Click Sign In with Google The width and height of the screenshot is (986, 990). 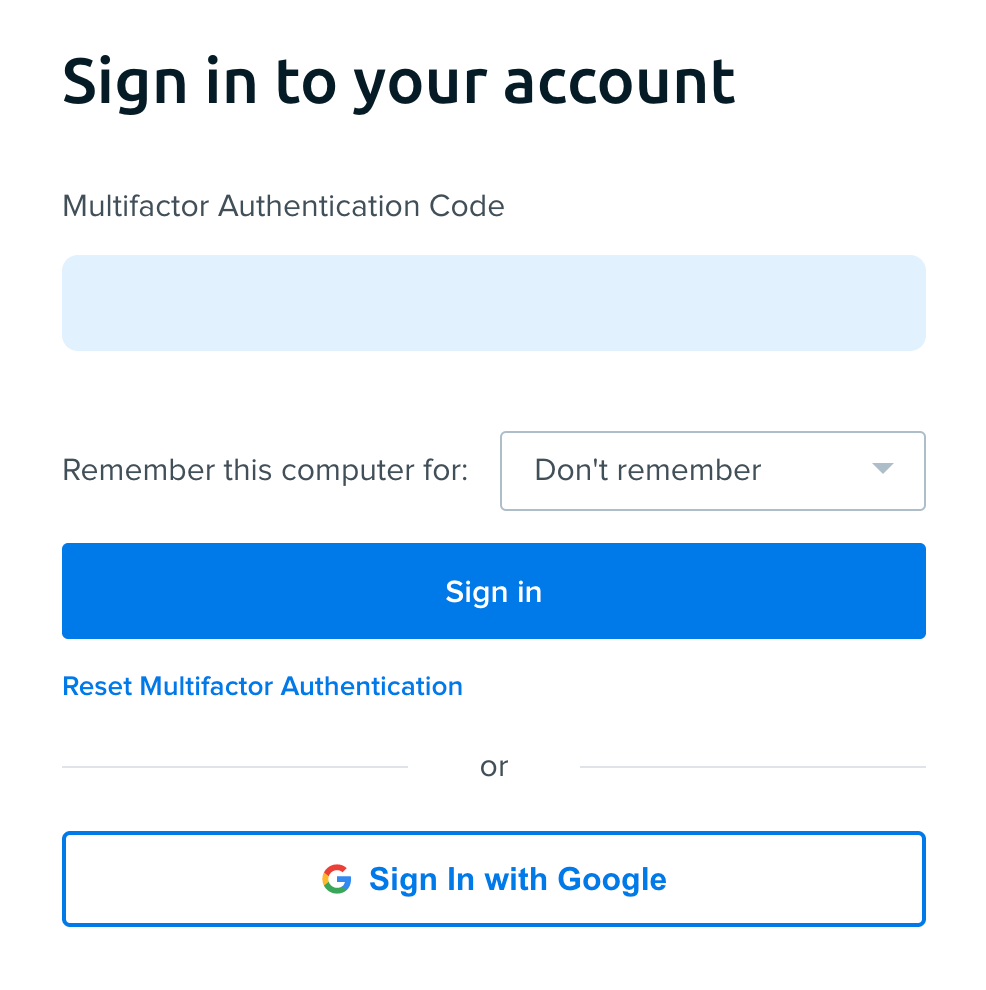coord(494,879)
